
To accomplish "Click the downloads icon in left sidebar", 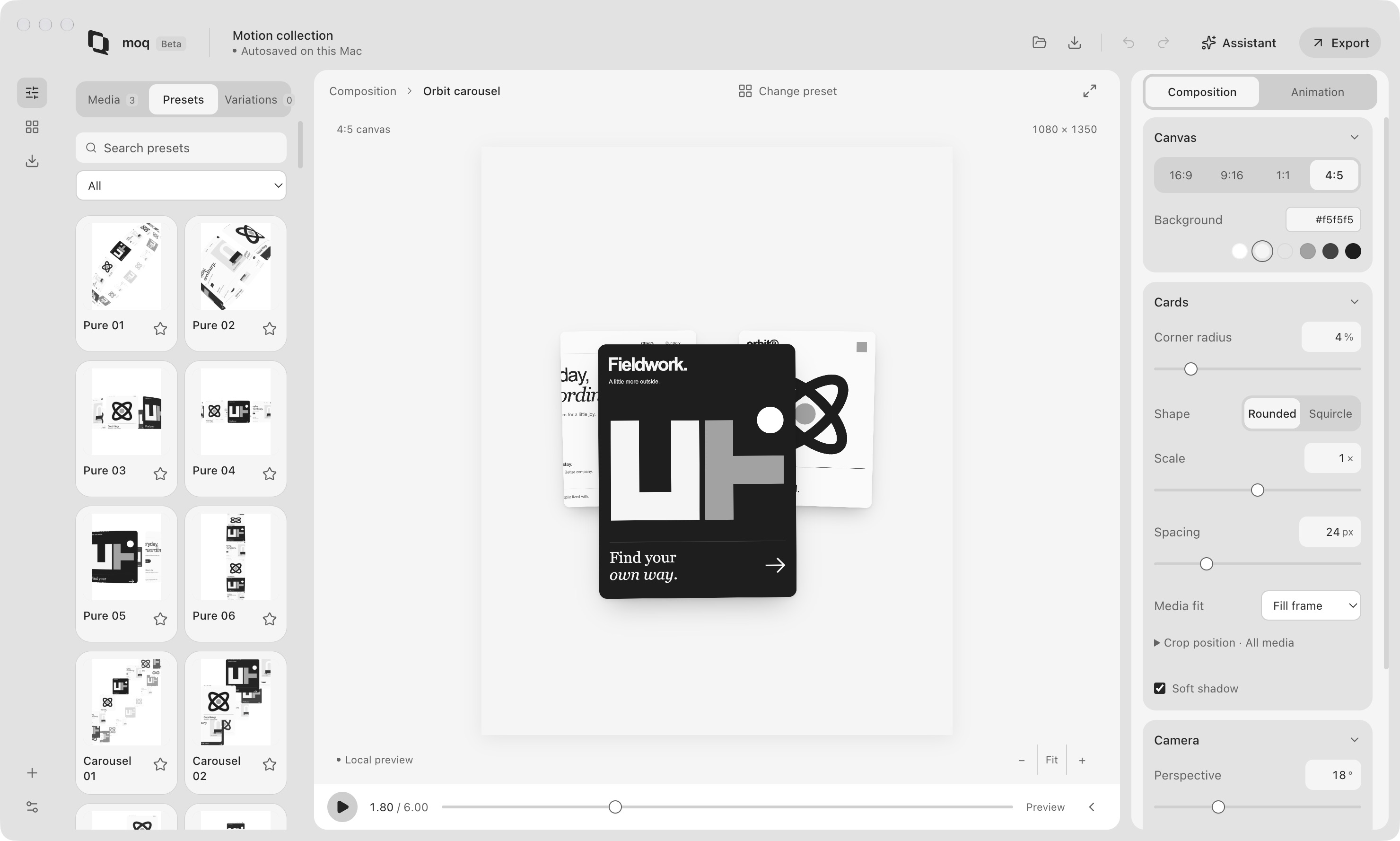I will pos(32,161).
